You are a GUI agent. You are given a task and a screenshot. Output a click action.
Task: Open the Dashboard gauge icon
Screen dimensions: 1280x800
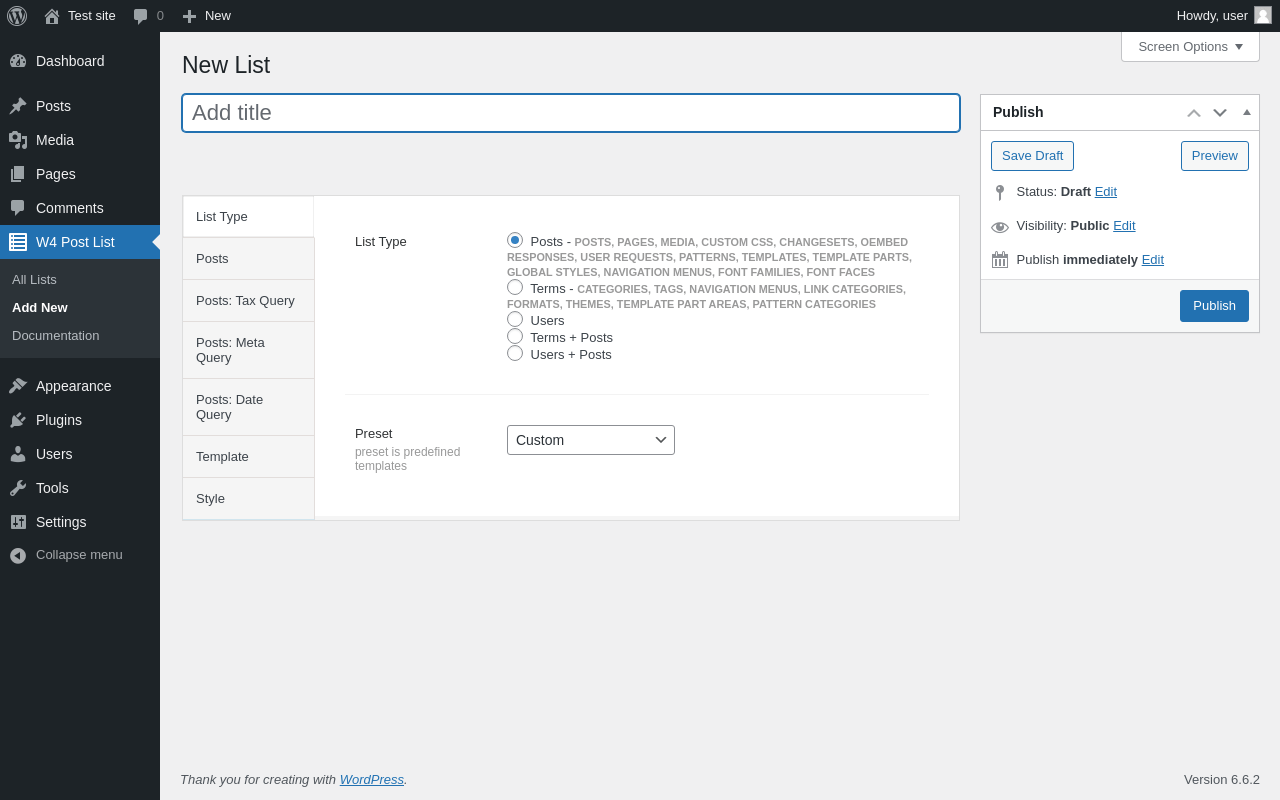18,61
